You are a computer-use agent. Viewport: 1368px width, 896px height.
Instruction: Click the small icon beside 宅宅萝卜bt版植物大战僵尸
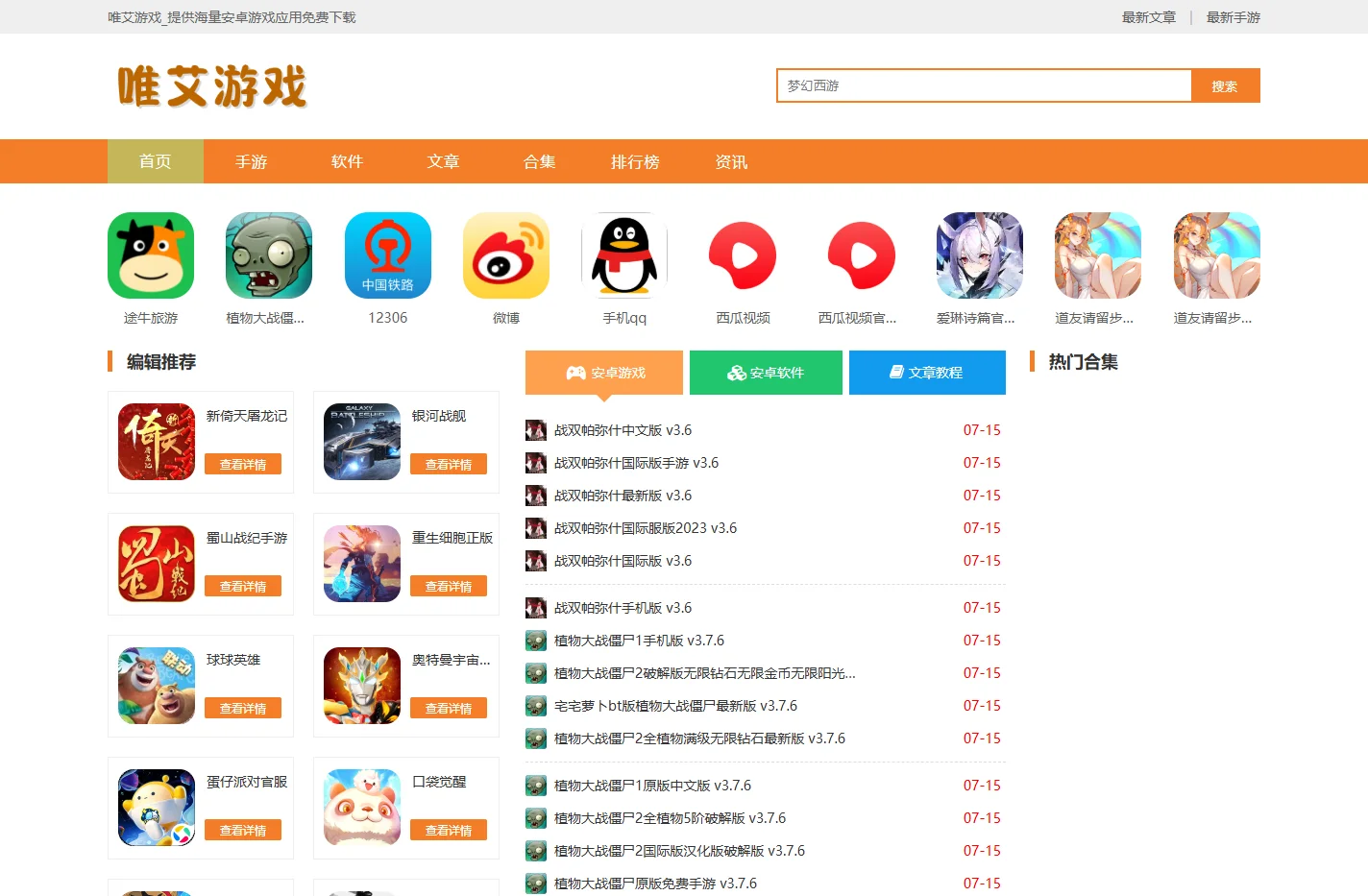(536, 706)
